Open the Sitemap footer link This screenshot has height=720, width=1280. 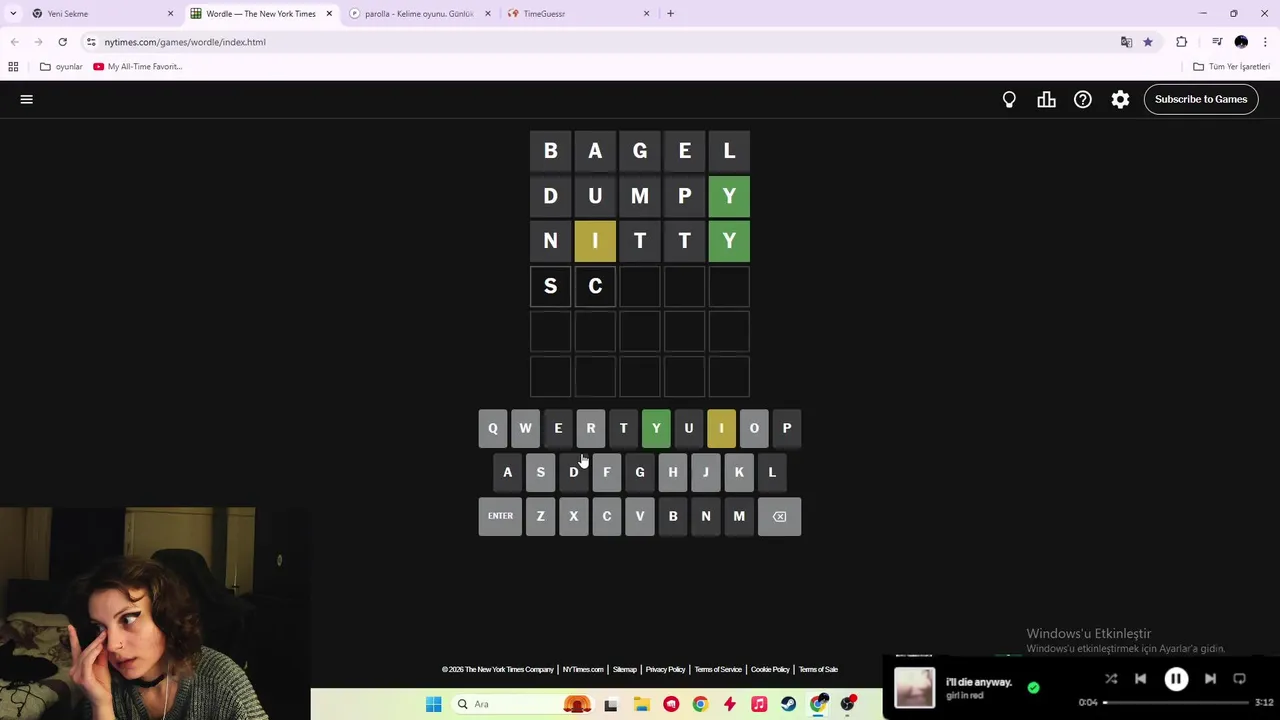point(625,669)
